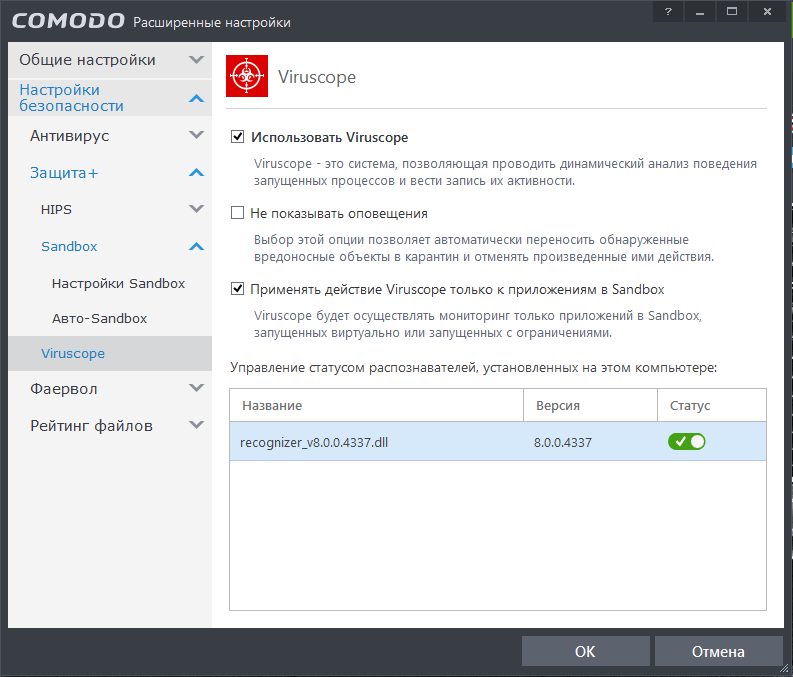This screenshot has width=793, height=677.
Task: Click Расширенные настройки title text
Action: 212,22
